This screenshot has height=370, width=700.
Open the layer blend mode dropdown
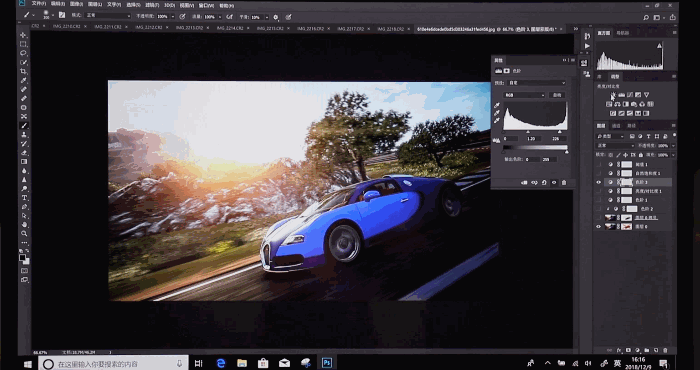(x=616, y=146)
